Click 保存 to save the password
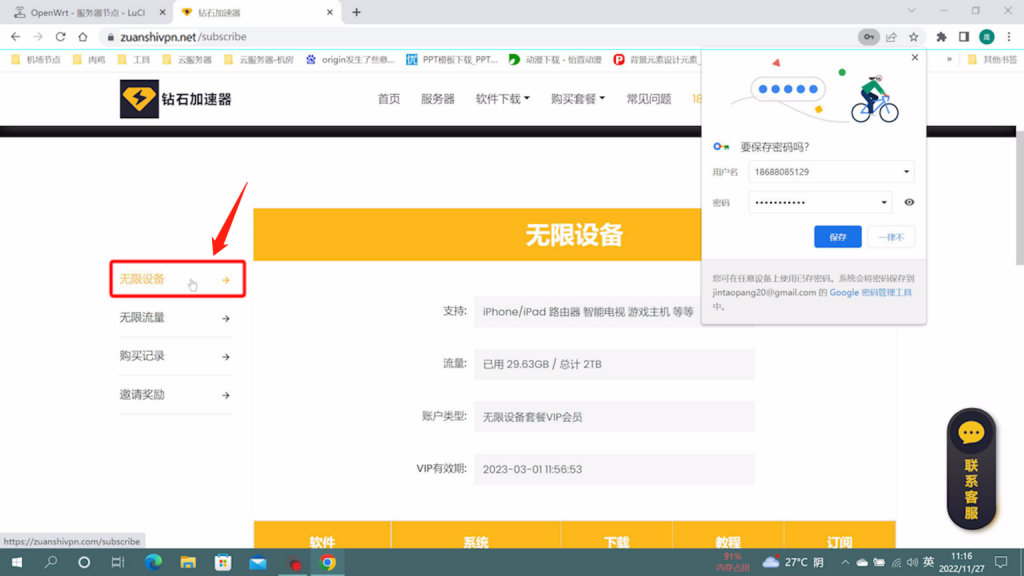The image size is (1024, 576). pos(838,237)
